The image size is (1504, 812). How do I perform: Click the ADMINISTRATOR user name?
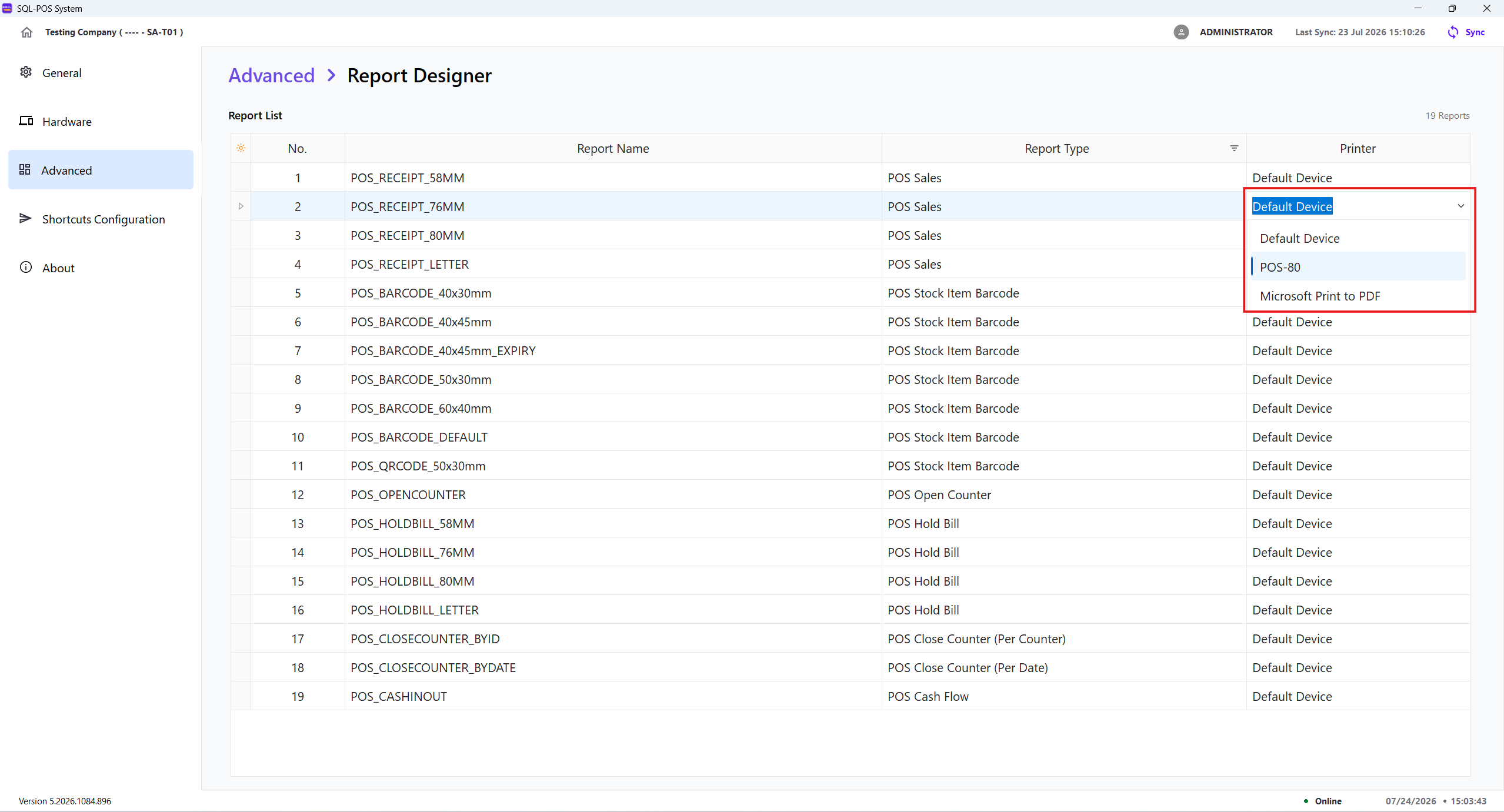pos(1236,32)
